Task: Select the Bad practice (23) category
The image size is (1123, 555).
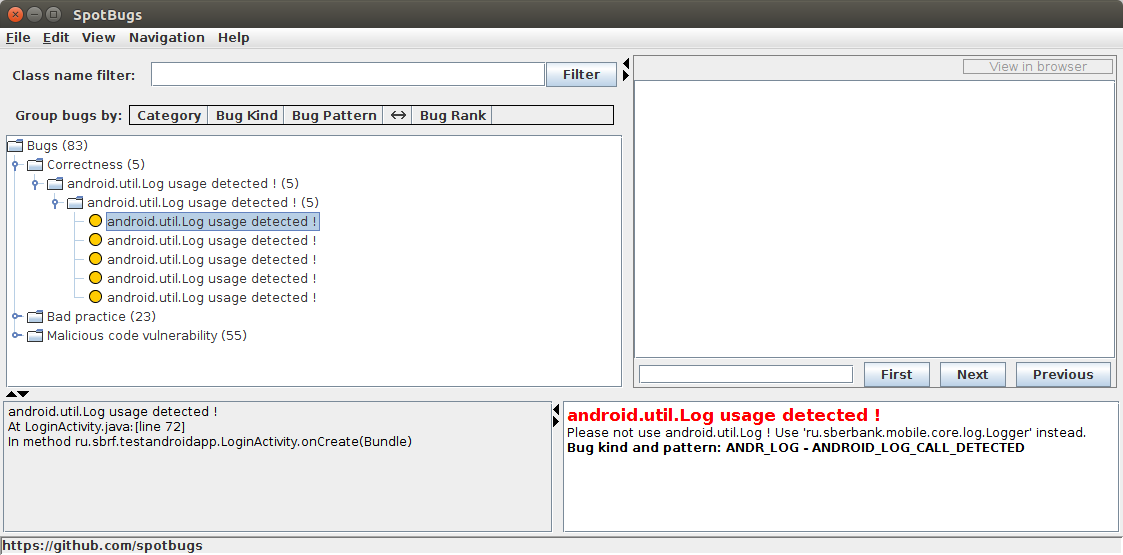Action: pyautogui.click(x=101, y=317)
